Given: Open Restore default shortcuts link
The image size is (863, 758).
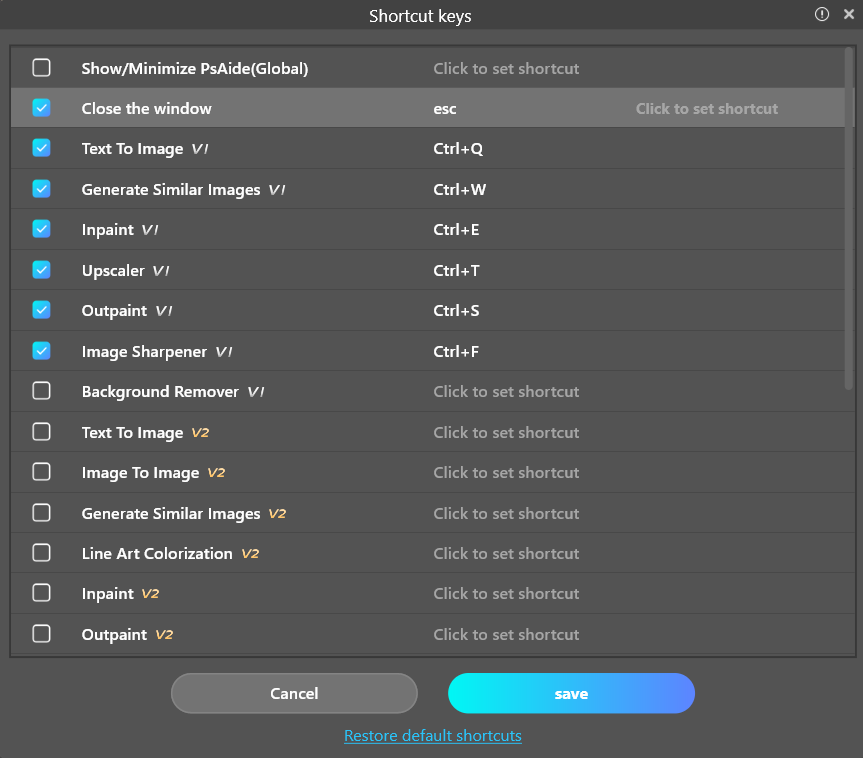Looking at the screenshot, I should (x=432, y=736).
